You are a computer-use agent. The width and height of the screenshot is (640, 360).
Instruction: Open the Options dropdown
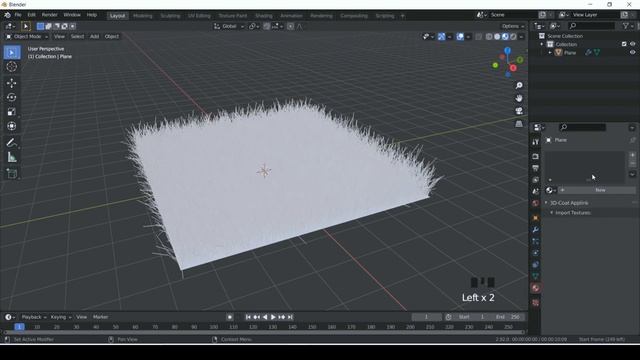click(x=513, y=26)
